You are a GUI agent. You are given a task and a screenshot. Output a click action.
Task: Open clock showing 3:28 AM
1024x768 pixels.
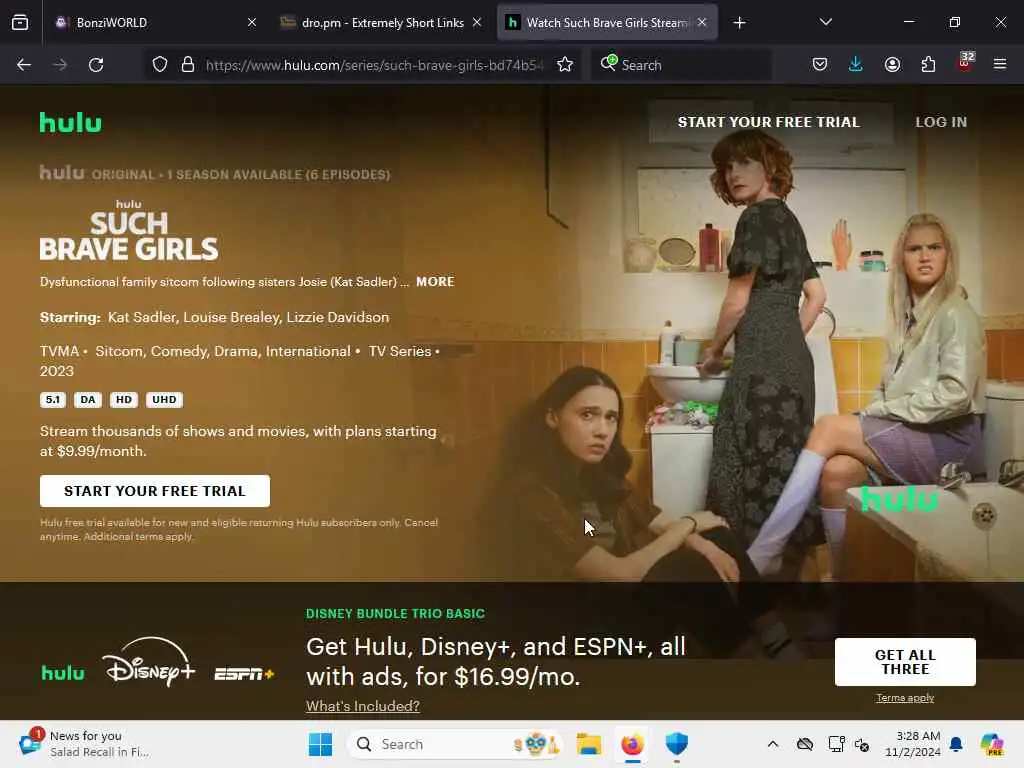912,744
